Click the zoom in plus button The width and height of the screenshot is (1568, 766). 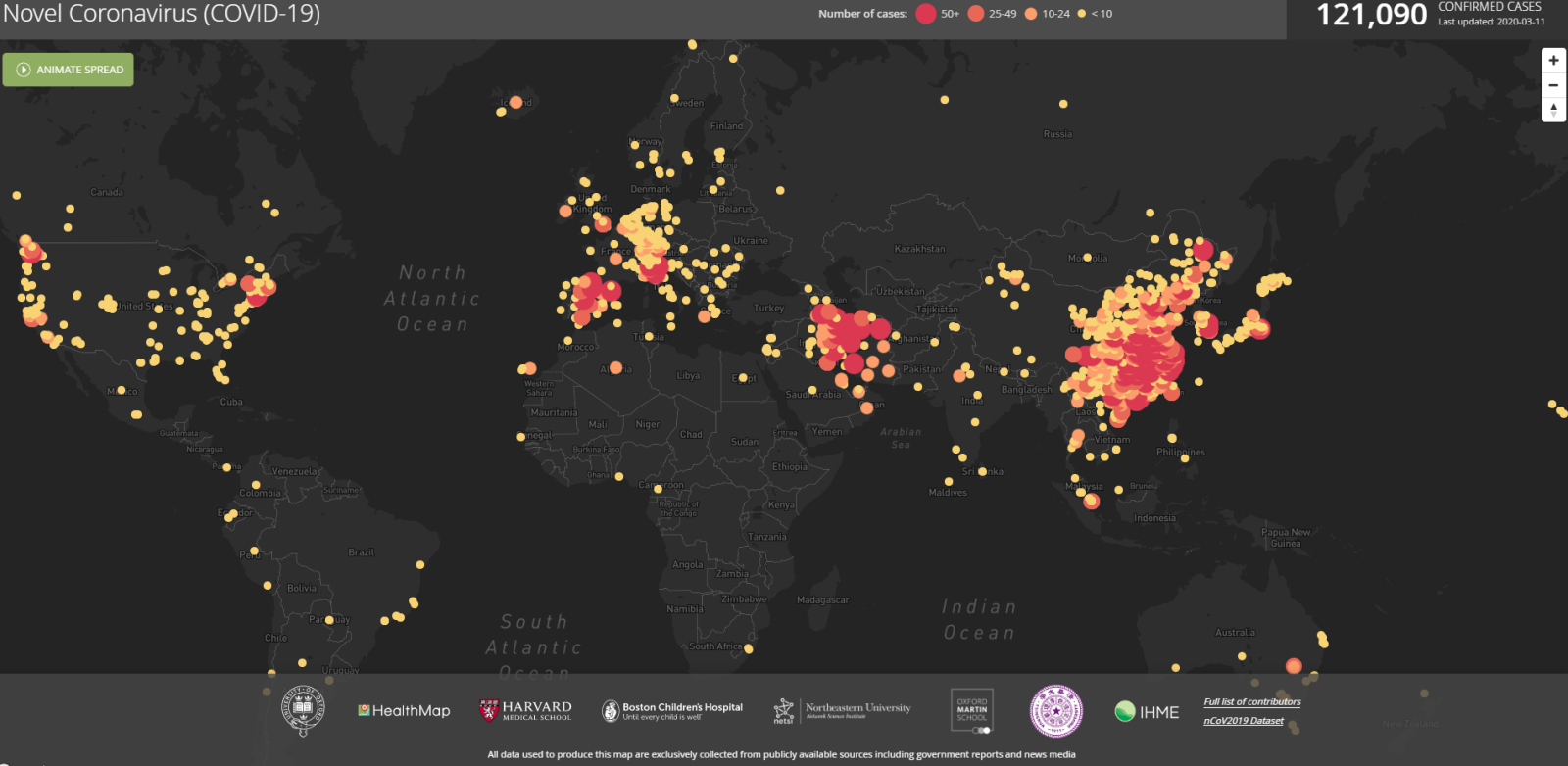click(x=1553, y=61)
